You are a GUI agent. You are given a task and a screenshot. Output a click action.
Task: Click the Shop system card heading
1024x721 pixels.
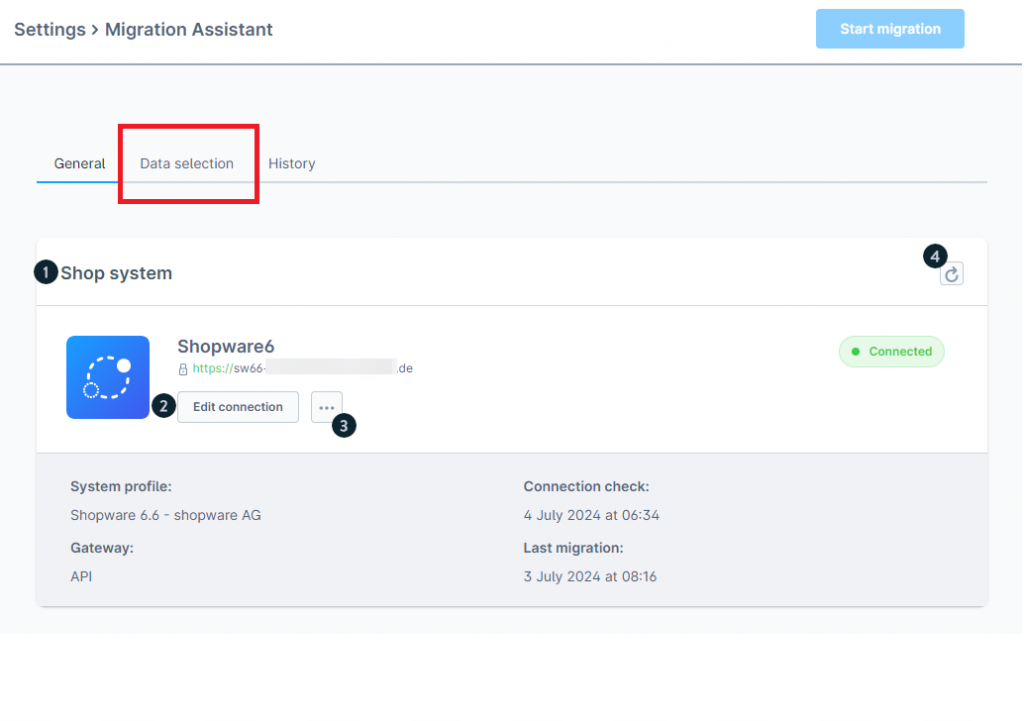(x=116, y=273)
